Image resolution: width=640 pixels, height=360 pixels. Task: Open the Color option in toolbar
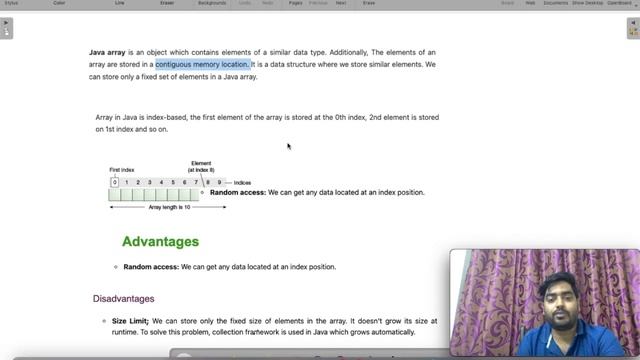click(59, 3)
